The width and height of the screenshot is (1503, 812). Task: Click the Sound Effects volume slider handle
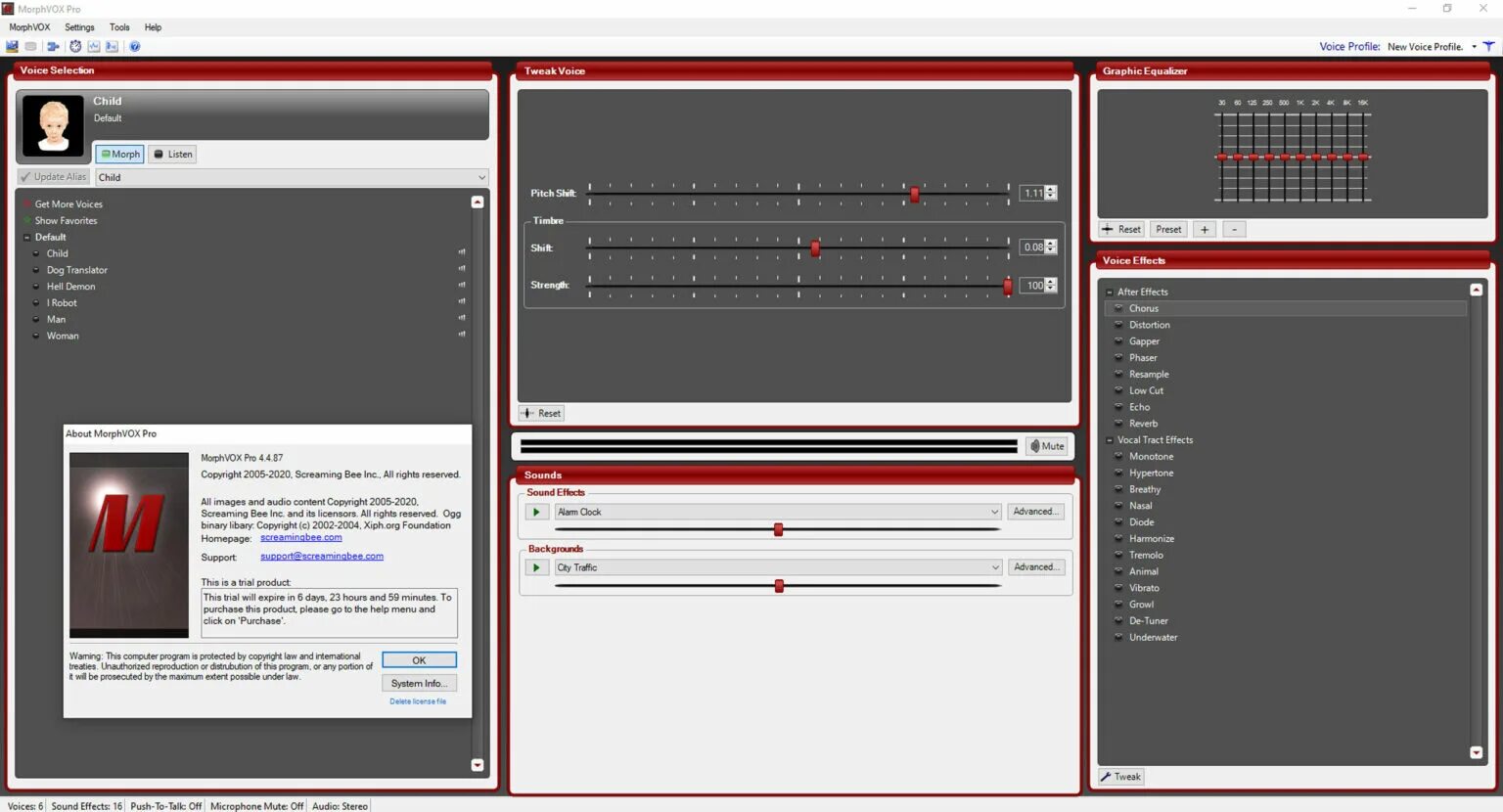click(778, 529)
